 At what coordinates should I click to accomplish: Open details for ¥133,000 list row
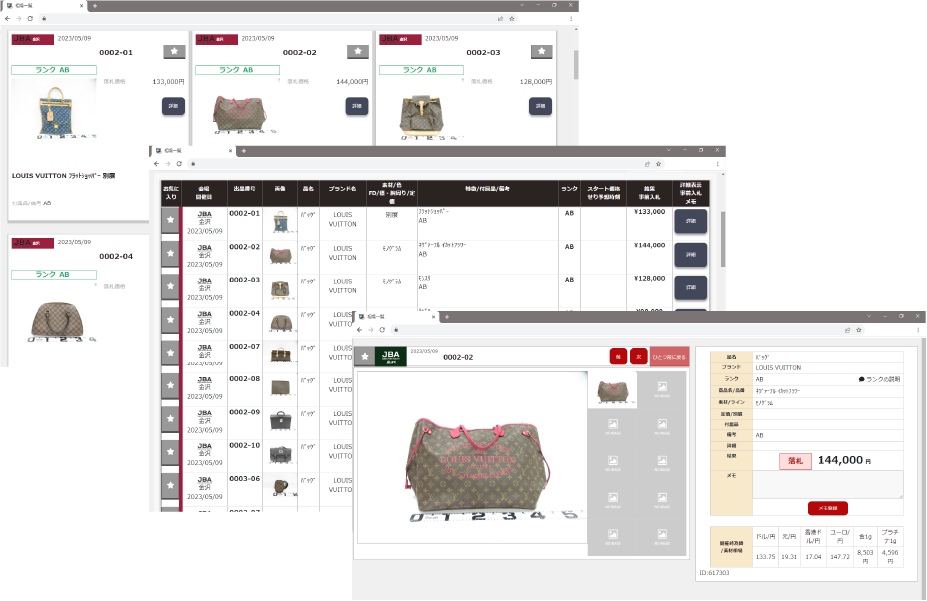tap(691, 221)
